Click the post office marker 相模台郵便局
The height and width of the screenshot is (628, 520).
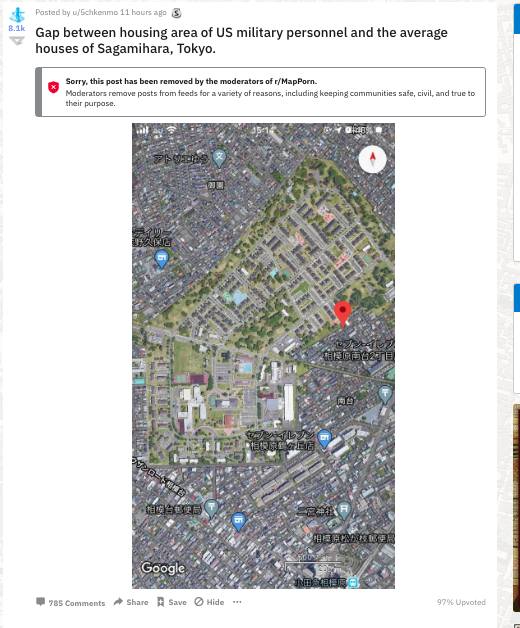(x=211, y=509)
